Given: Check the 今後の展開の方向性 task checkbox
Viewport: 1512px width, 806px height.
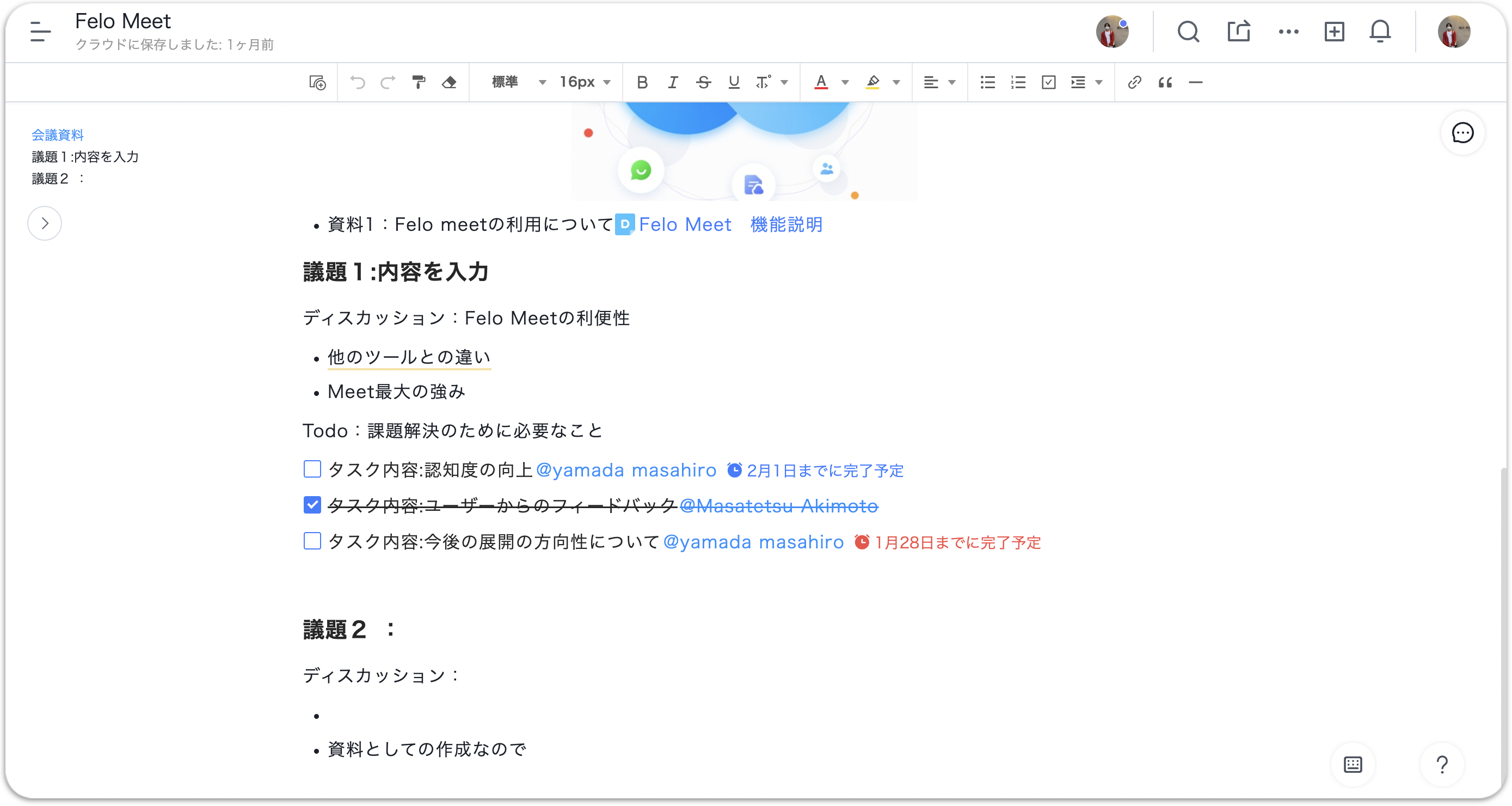Looking at the screenshot, I should 312,541.
